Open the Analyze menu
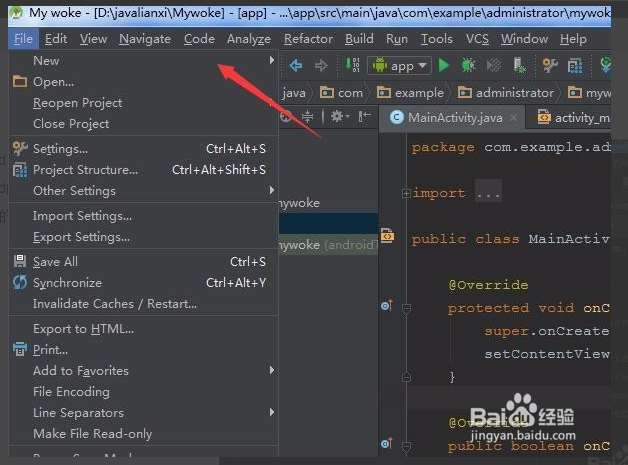Screen dimensions: 628x465 249,39
